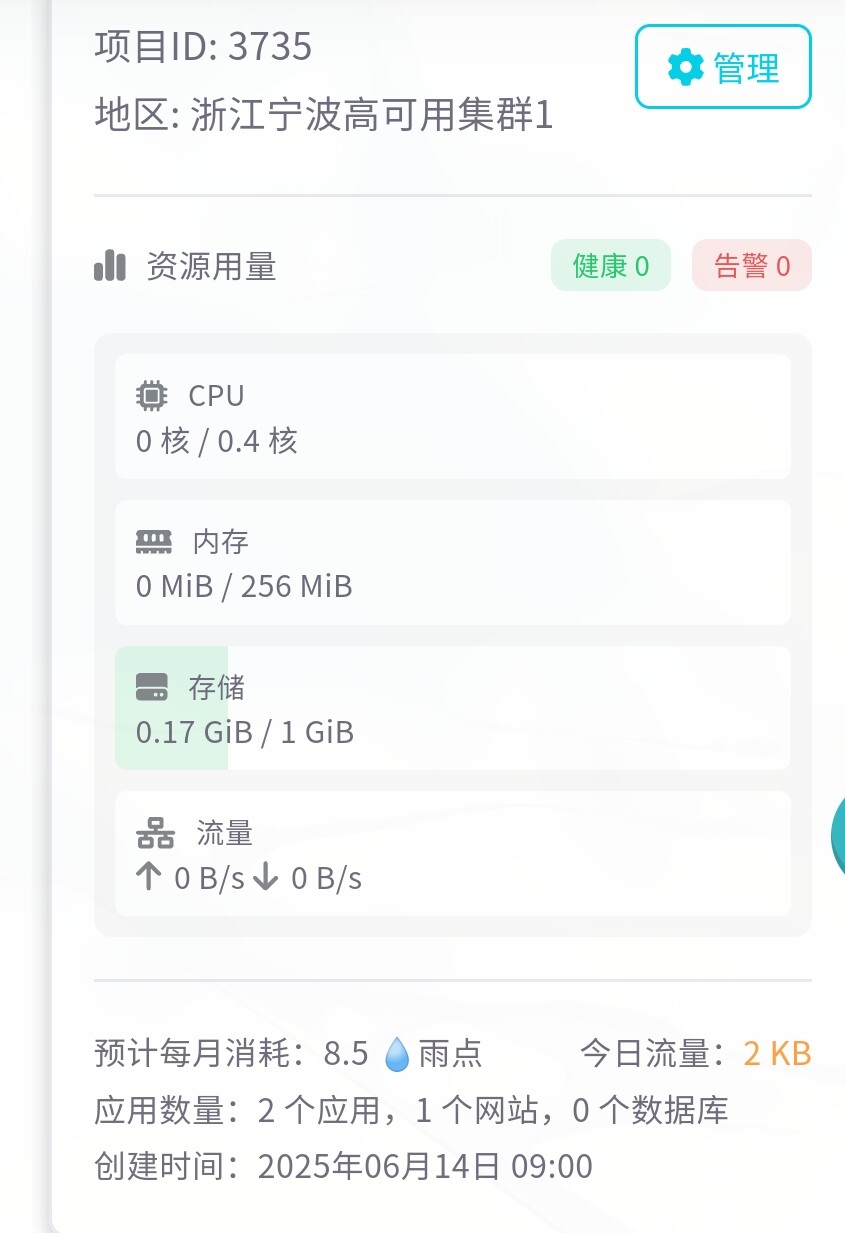Click the teal floating button at right edge
The width and height of the screenshot is (845, 1233).
point(838,835)
